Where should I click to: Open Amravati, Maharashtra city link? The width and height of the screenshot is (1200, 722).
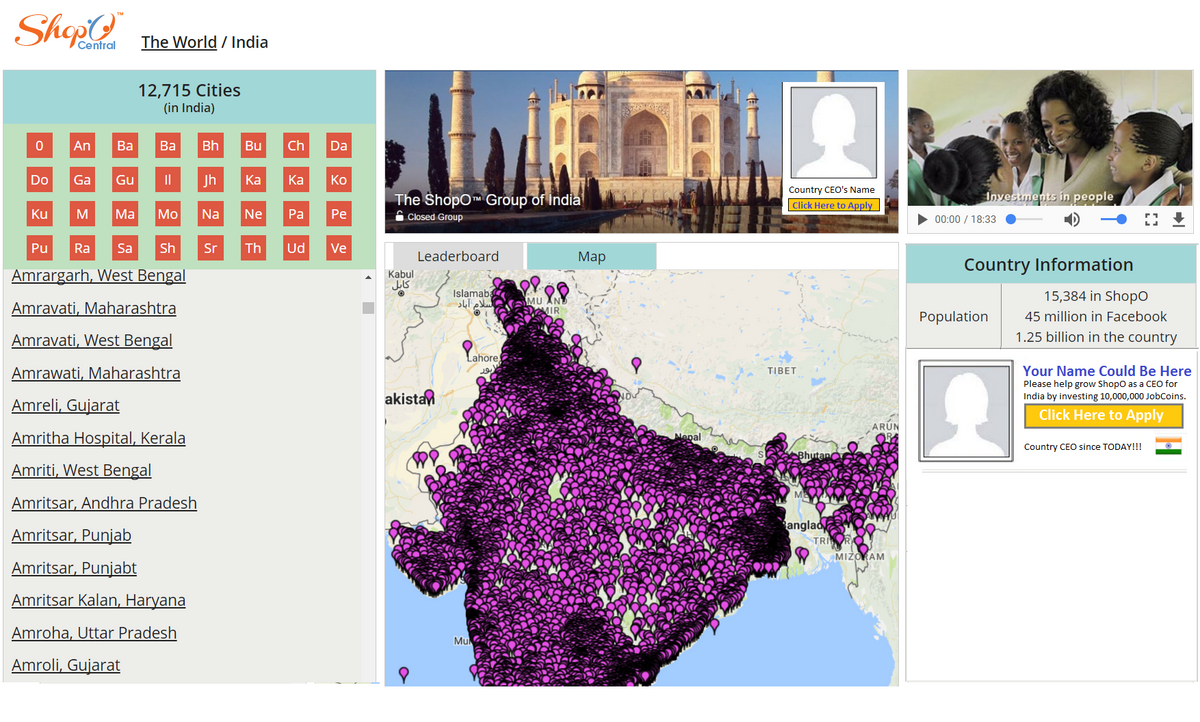94,308
